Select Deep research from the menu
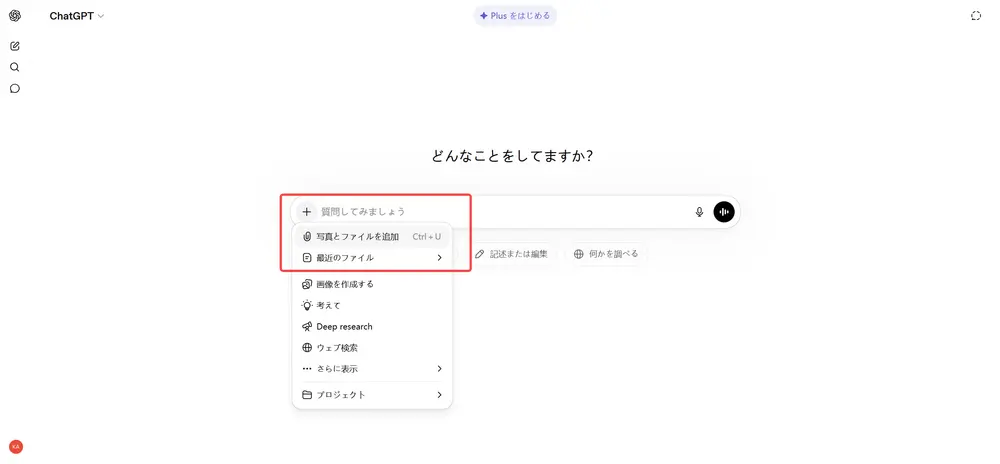Screen dimensions: 1000x464 point(372,326)
